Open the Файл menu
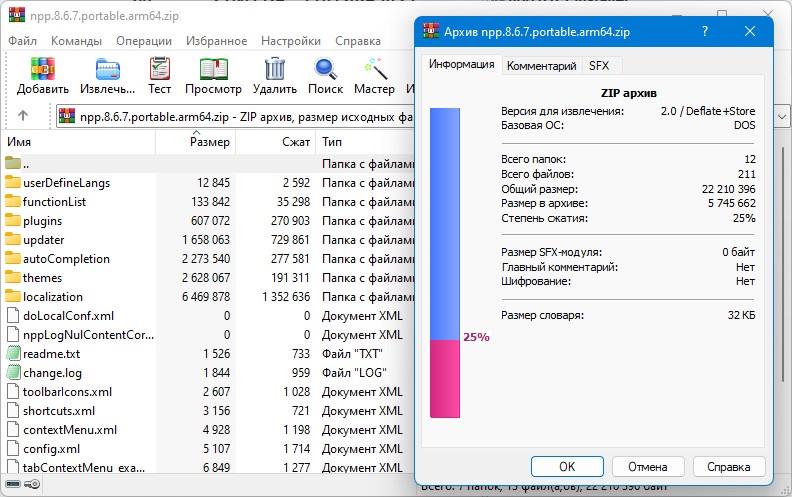Image resolution: width=792 pixels, height=497 pixels. point(22,41)
